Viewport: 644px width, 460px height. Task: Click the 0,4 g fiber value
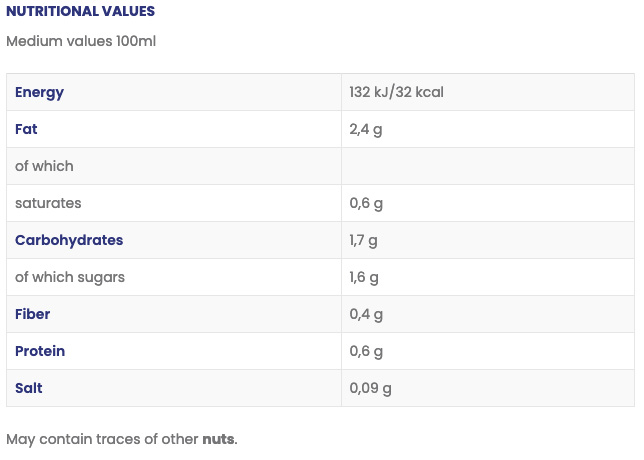tap(366, 314)
